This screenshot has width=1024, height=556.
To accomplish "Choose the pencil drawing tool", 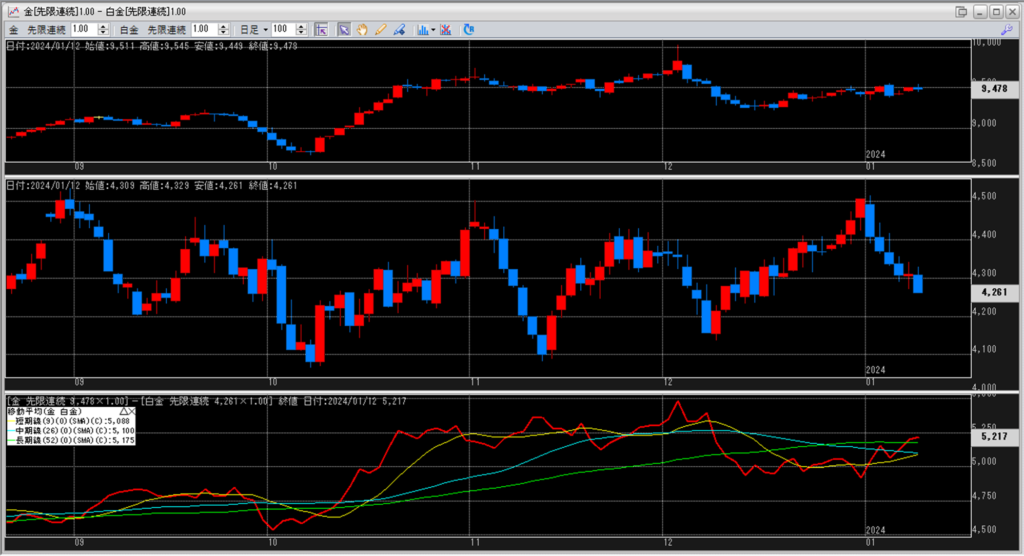I will point(380,30).
